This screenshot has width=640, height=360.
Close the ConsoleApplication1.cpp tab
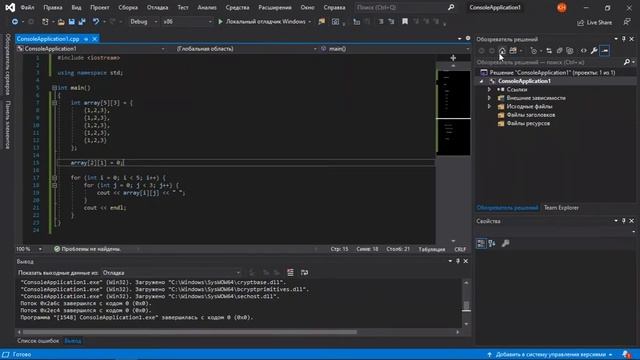[95, 39]
